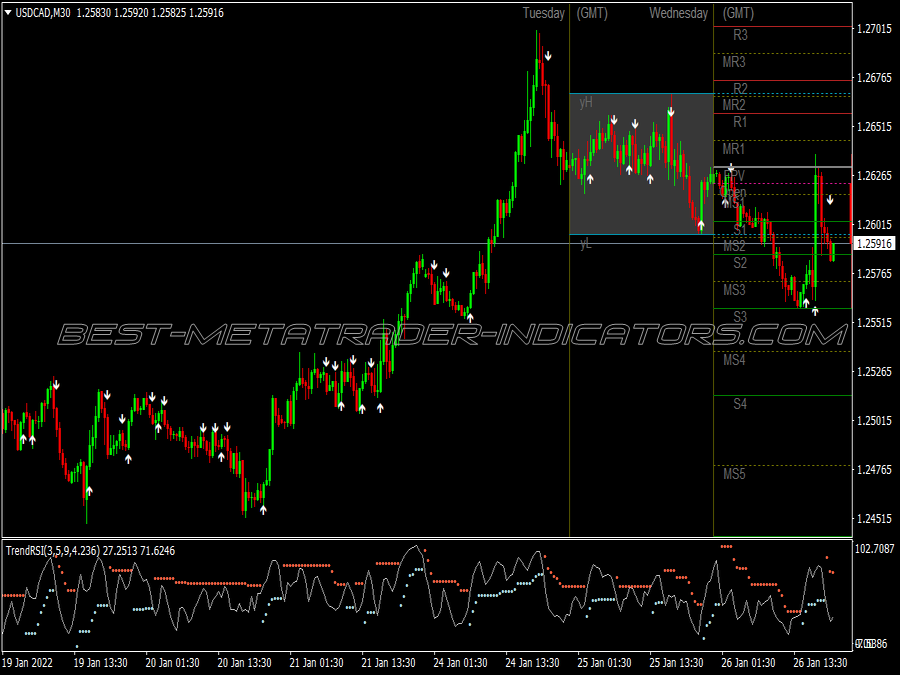Open the chart menu triangle beside USDCAD,M30
The height and width of the screenshot is (675, 900).
[x=8, y=13]
